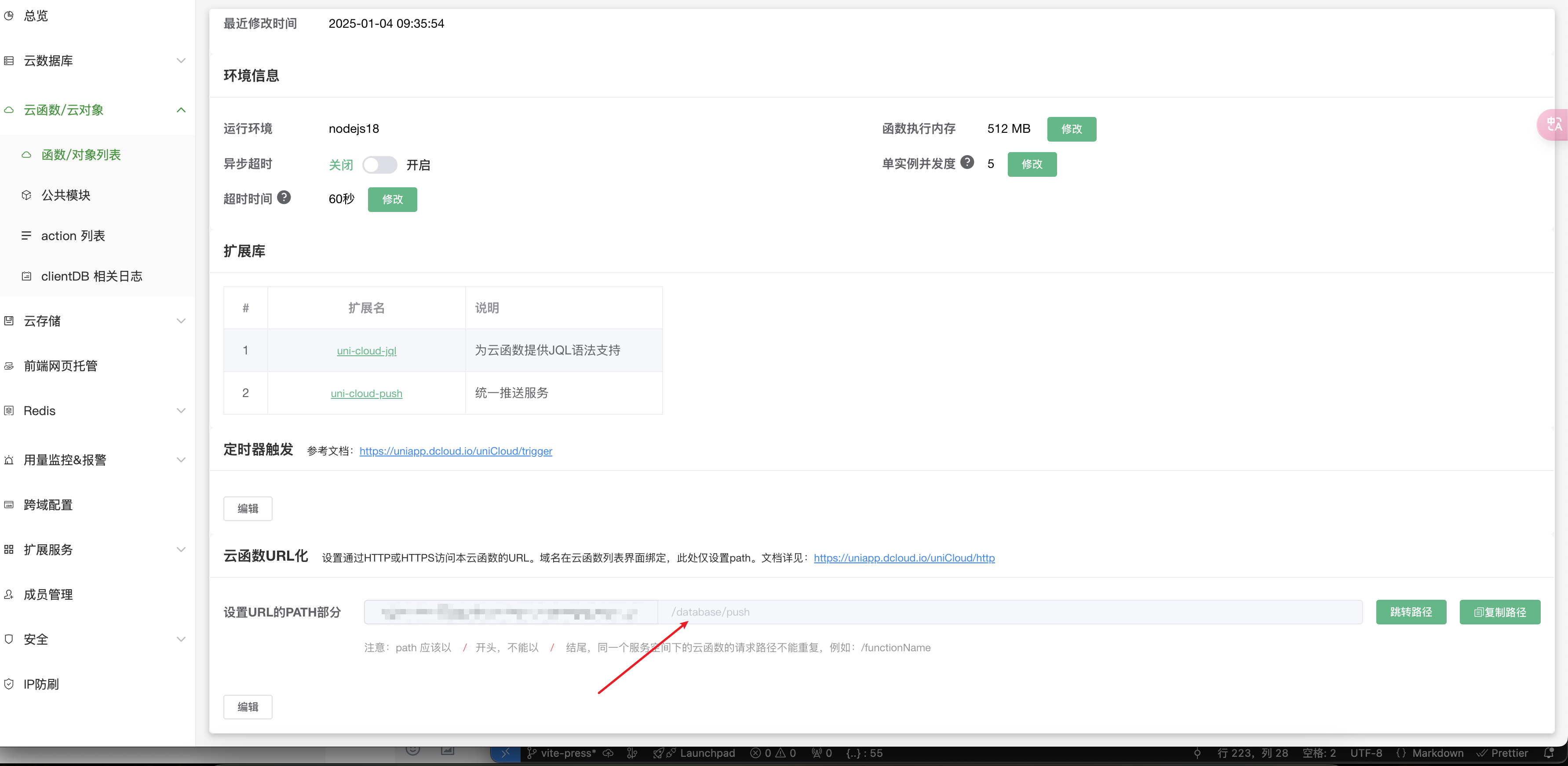The image size is (1568, 766).
Task: Expand the 用量监控&报警 menu chevron
Action: tap(181, 460)
